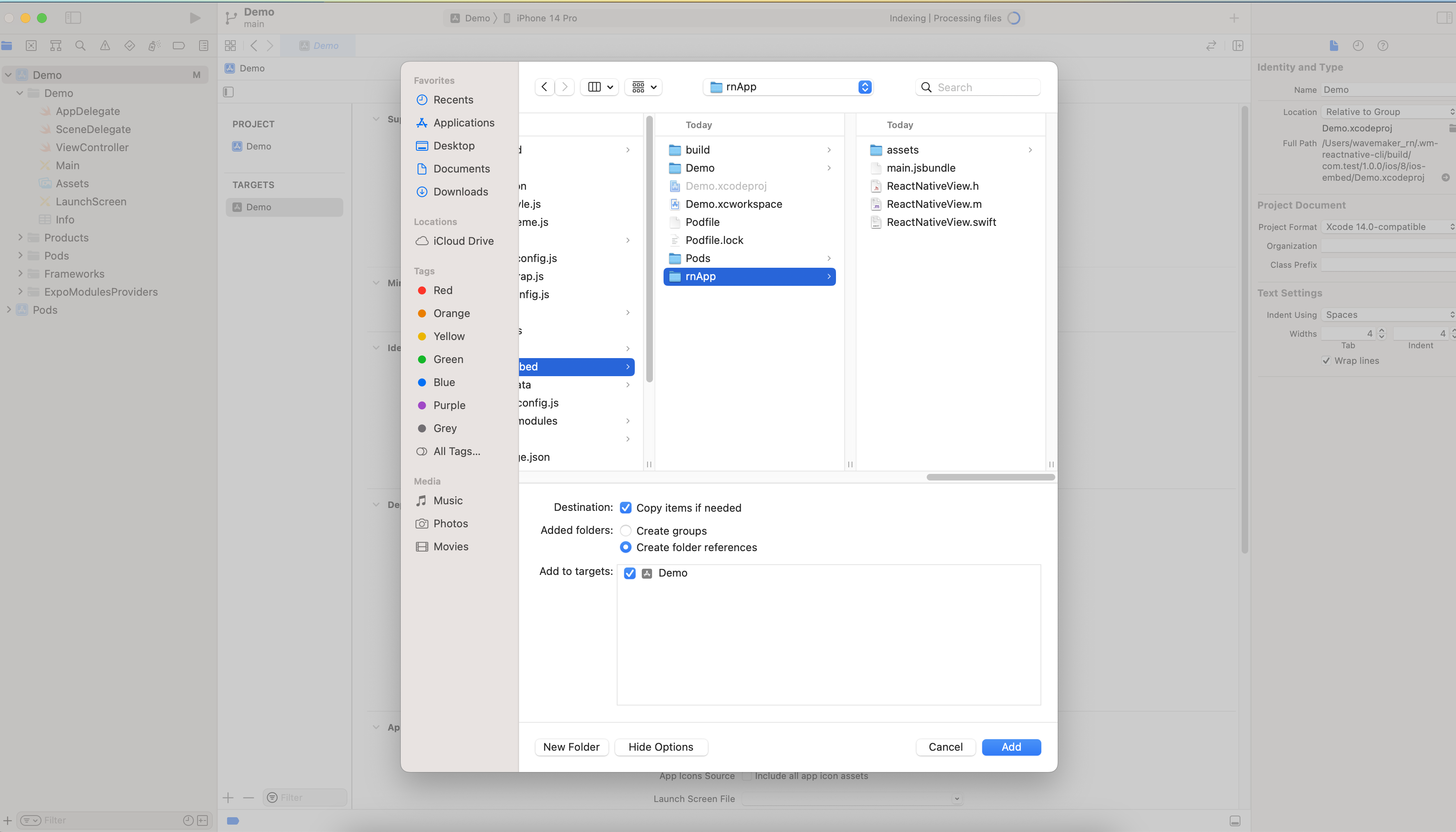Viewport: 1456px width, 832px height.
Task: Expand the Products group
Action: [x=21, y=237]
